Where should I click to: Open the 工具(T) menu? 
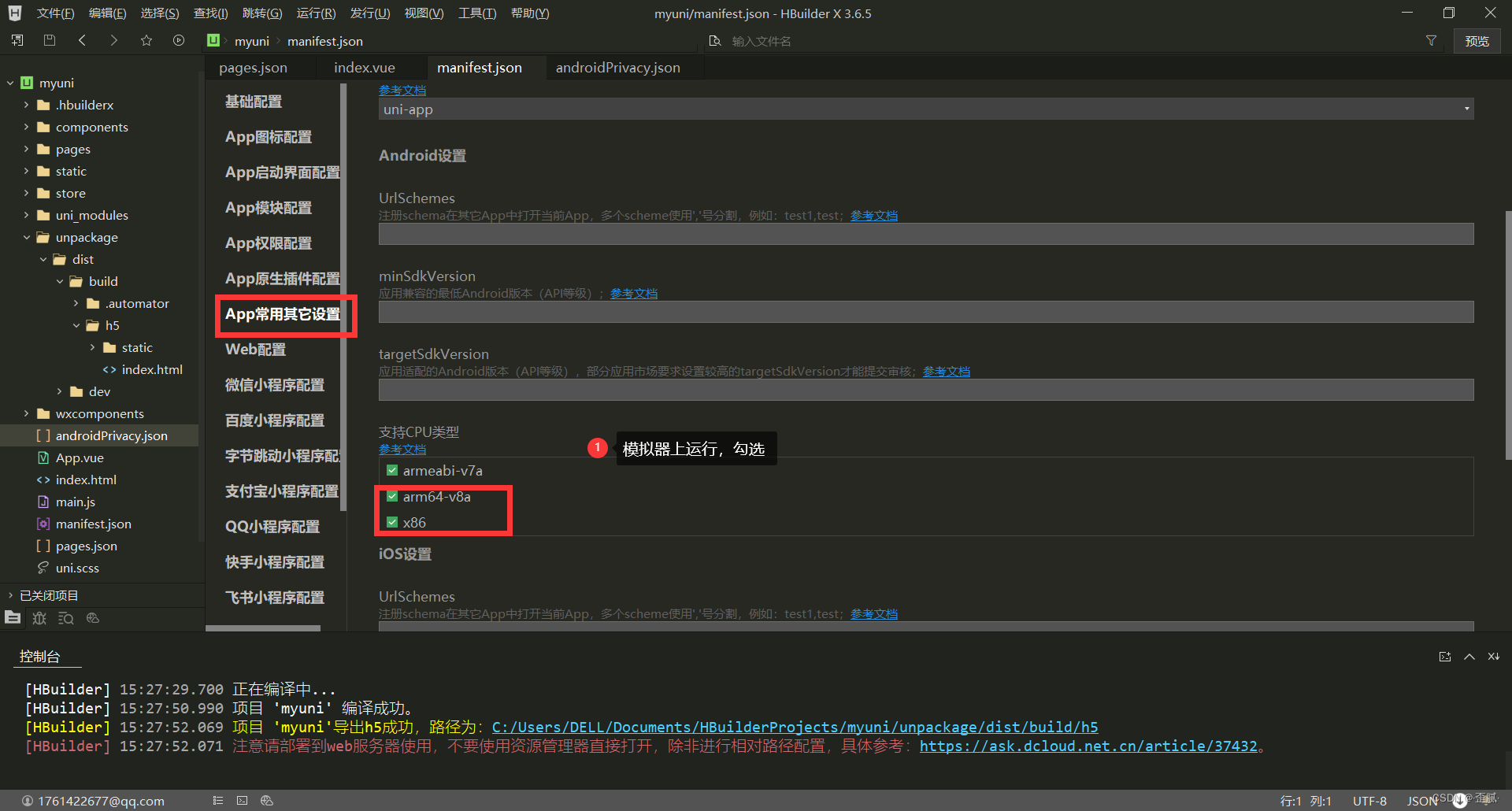click(x=477, y=13)
